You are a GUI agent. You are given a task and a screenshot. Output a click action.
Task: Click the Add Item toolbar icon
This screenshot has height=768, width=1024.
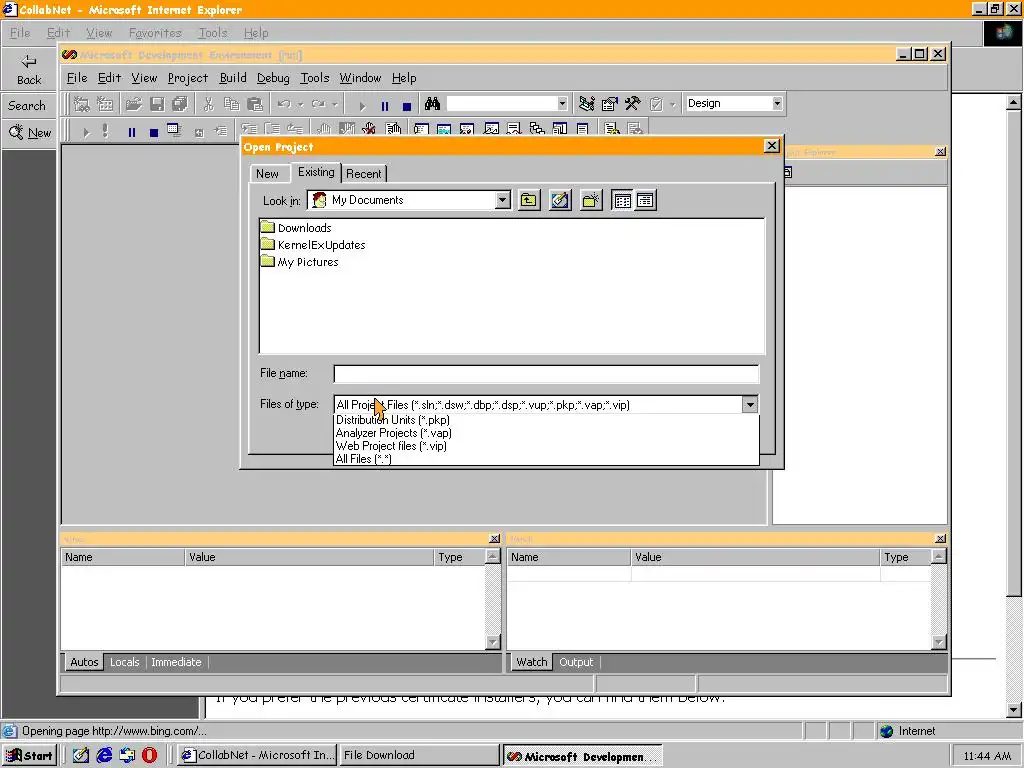(x=104, y=104)
